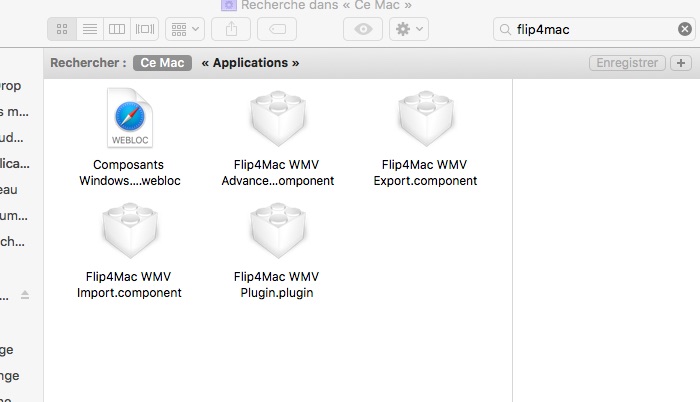Screen dimensions: 700x402
Task: Select Flip4Mac WMV Plugin.plugin icon
Action: tap(278, 230)
